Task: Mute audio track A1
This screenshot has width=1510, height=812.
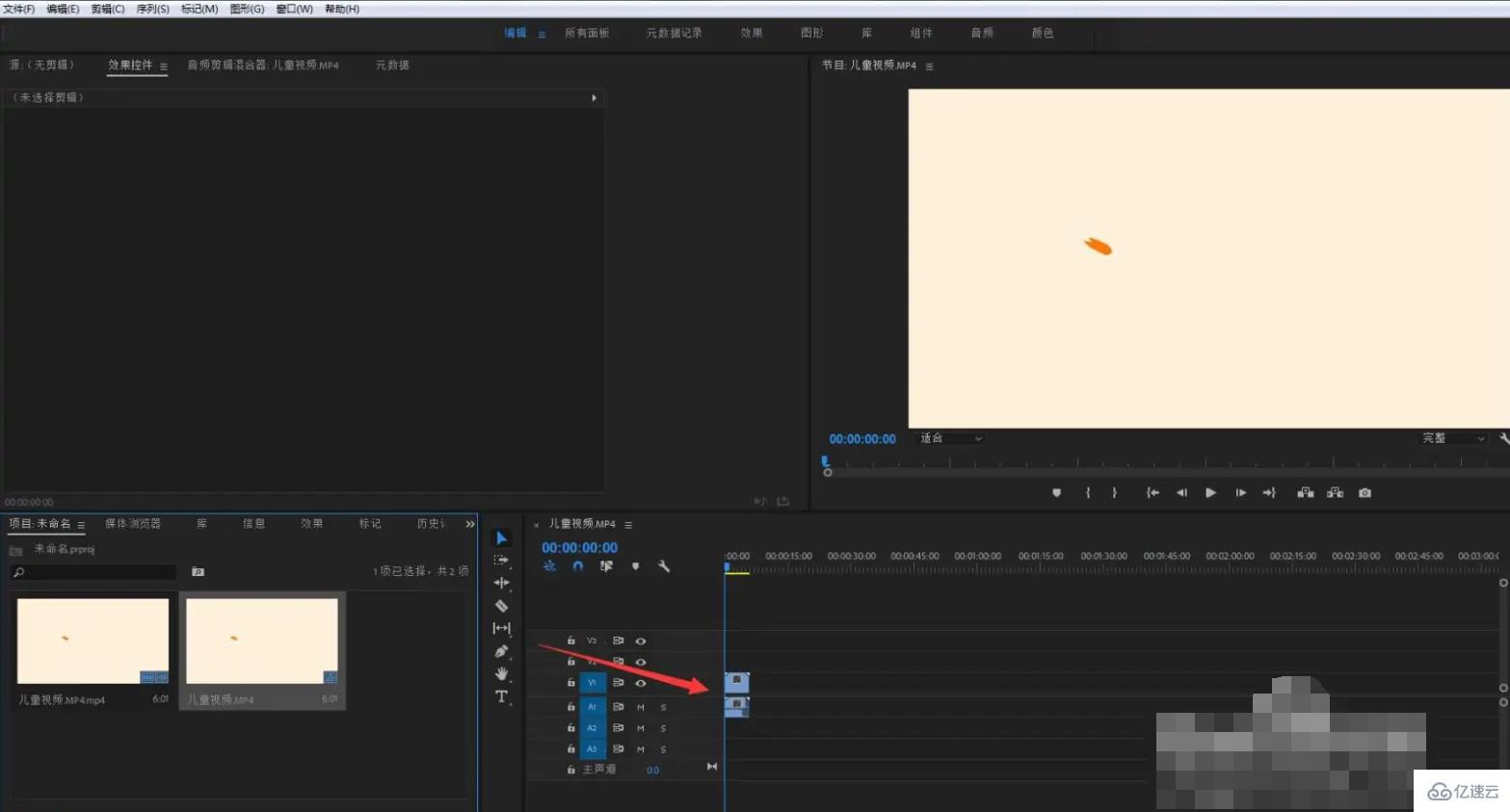Action: point(641,707)
